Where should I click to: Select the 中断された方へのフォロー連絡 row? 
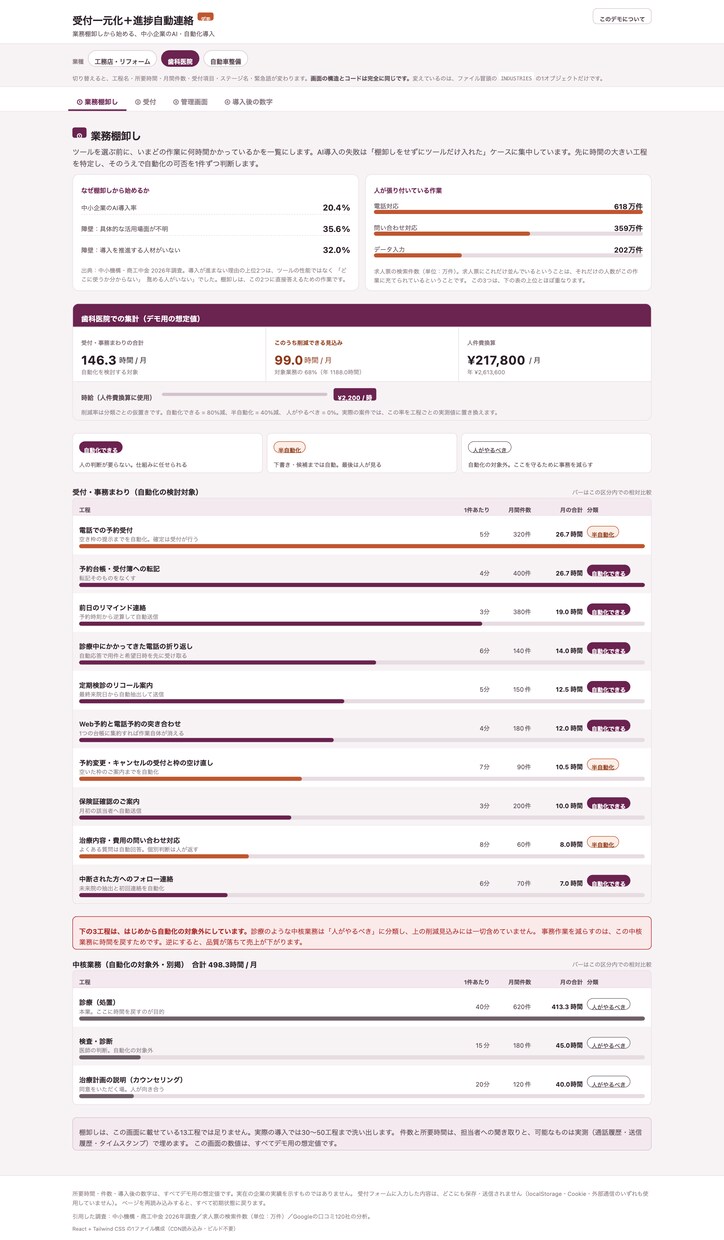[362, 883]
